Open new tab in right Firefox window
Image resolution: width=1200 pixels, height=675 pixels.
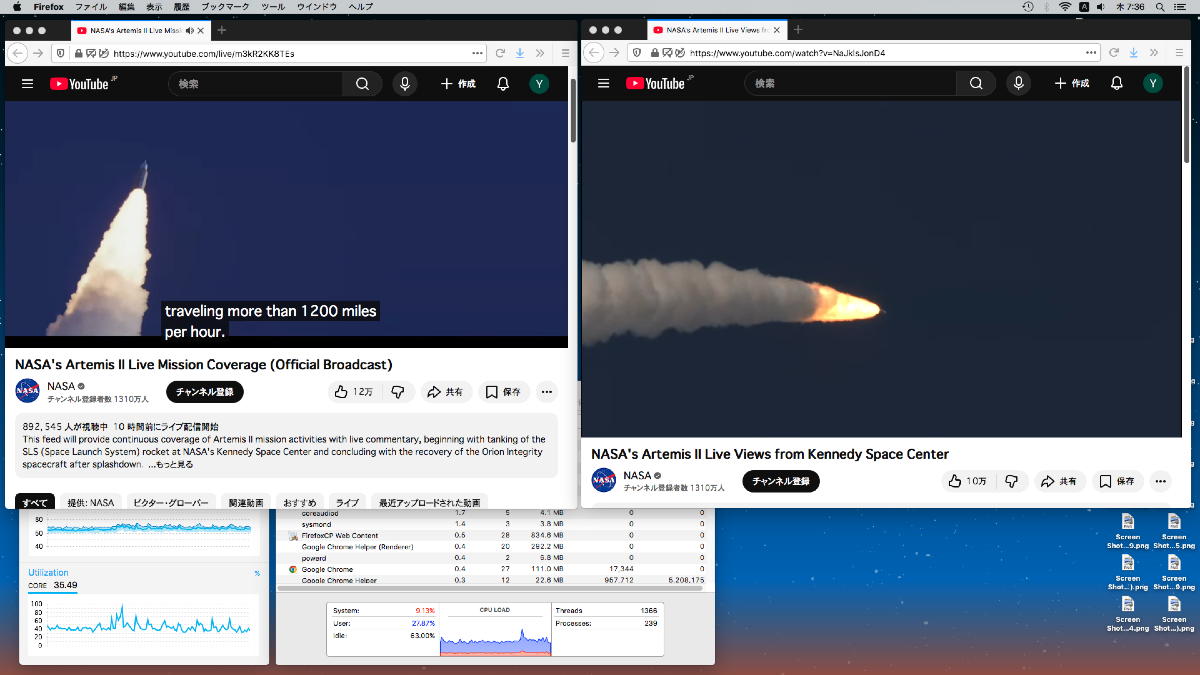click(798, 30)
